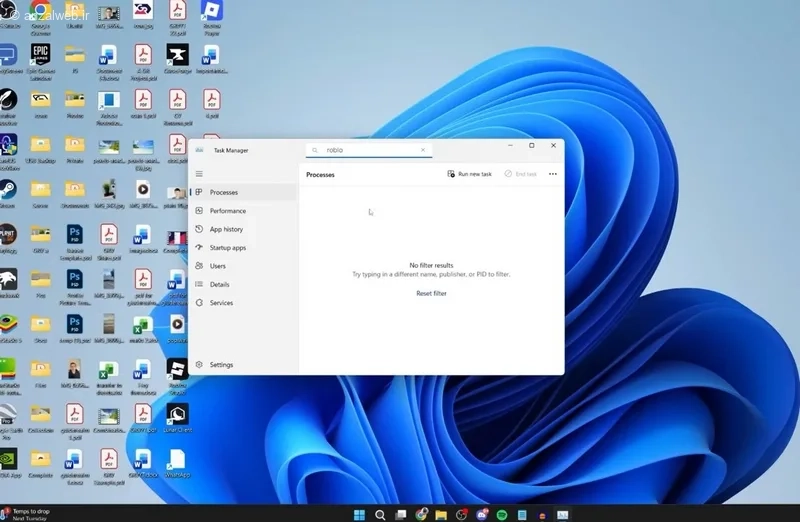Open the Windows Start menu
The width and height of the screenshot is (800, 522).
[x=360, y=515]
